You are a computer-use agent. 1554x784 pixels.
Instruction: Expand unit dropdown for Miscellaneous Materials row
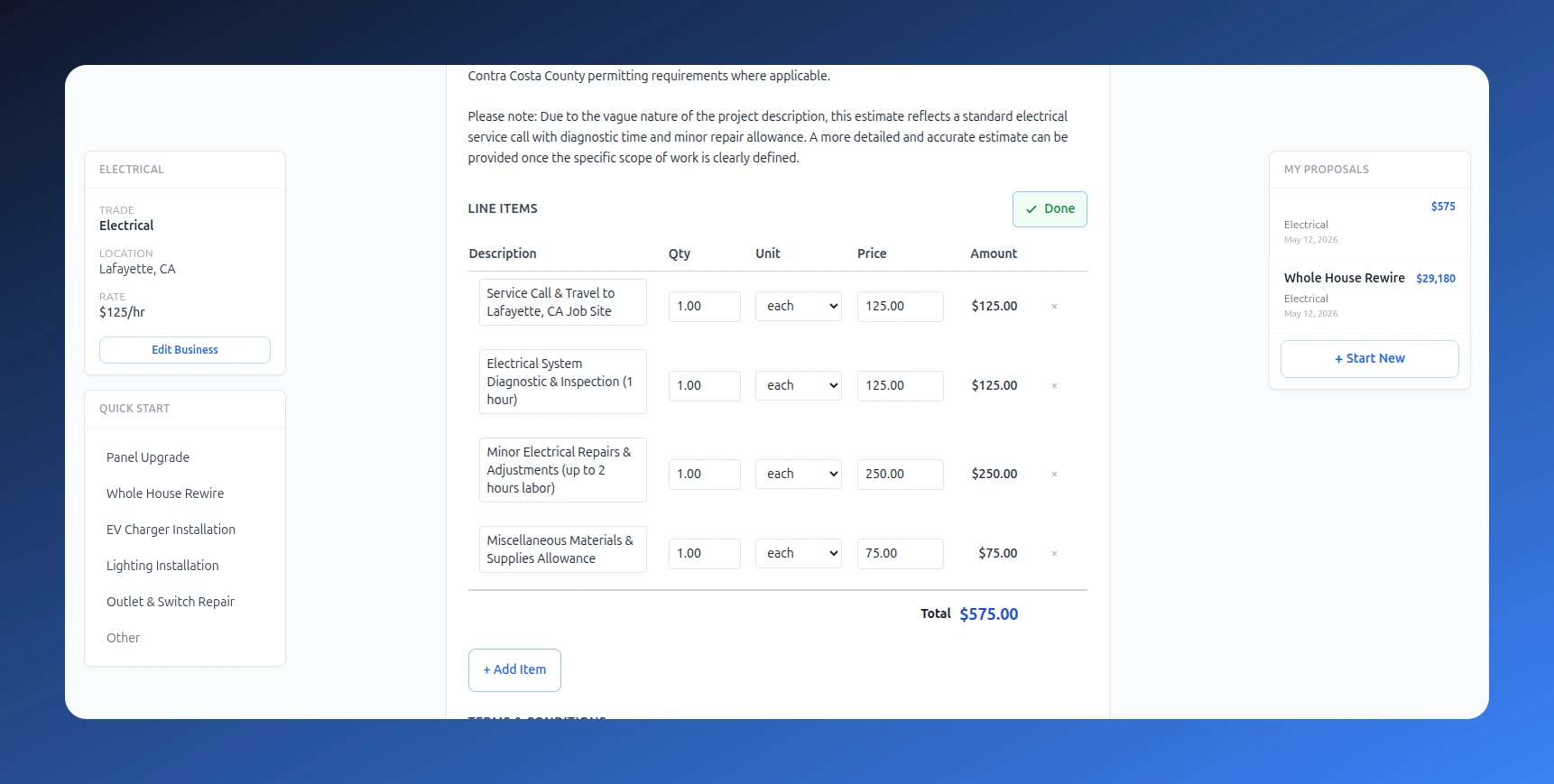(x=799, y=554)
